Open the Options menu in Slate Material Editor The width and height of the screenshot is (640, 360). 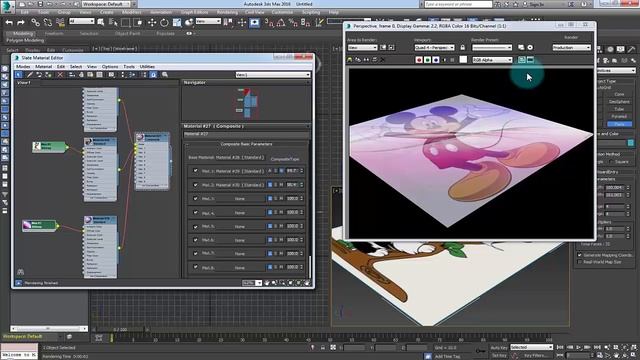[110, 67]
